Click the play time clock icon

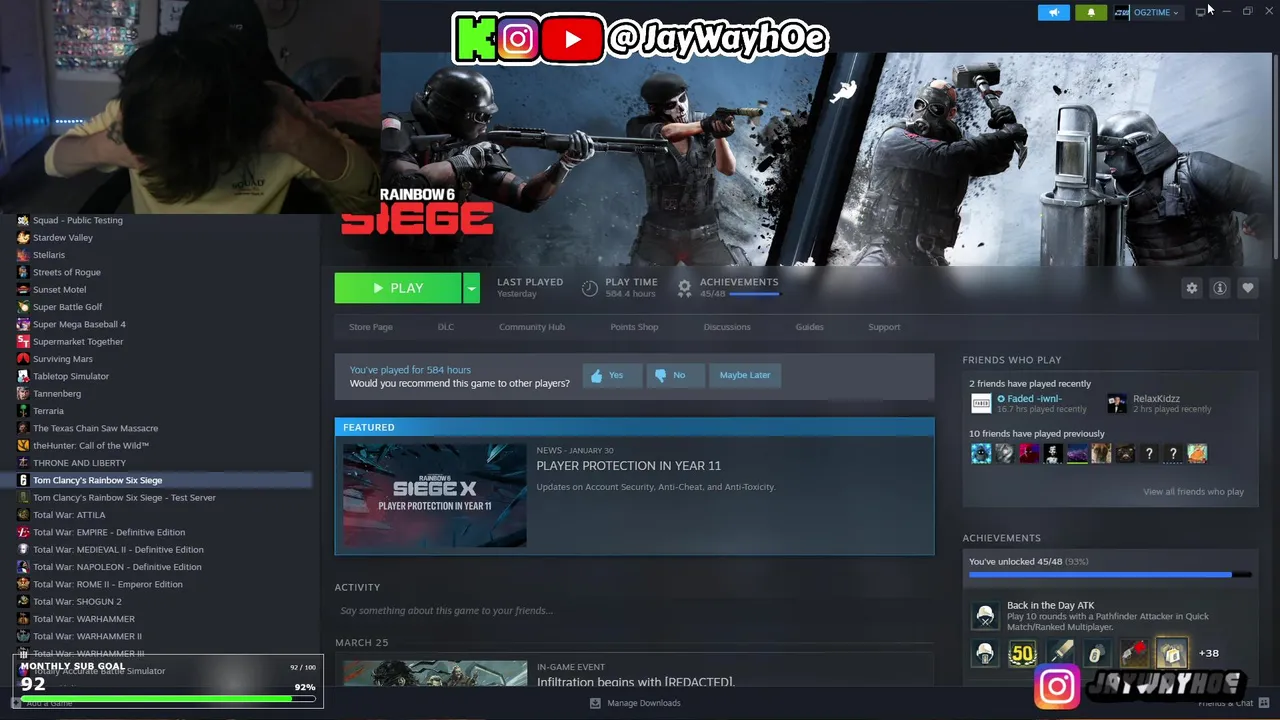590,288
